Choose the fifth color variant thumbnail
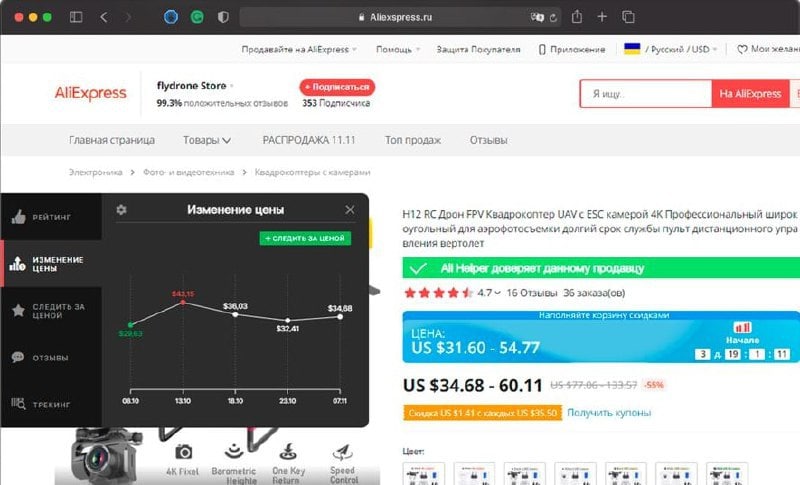Screen dimensions: 800x485 click(x=626, y=474)
